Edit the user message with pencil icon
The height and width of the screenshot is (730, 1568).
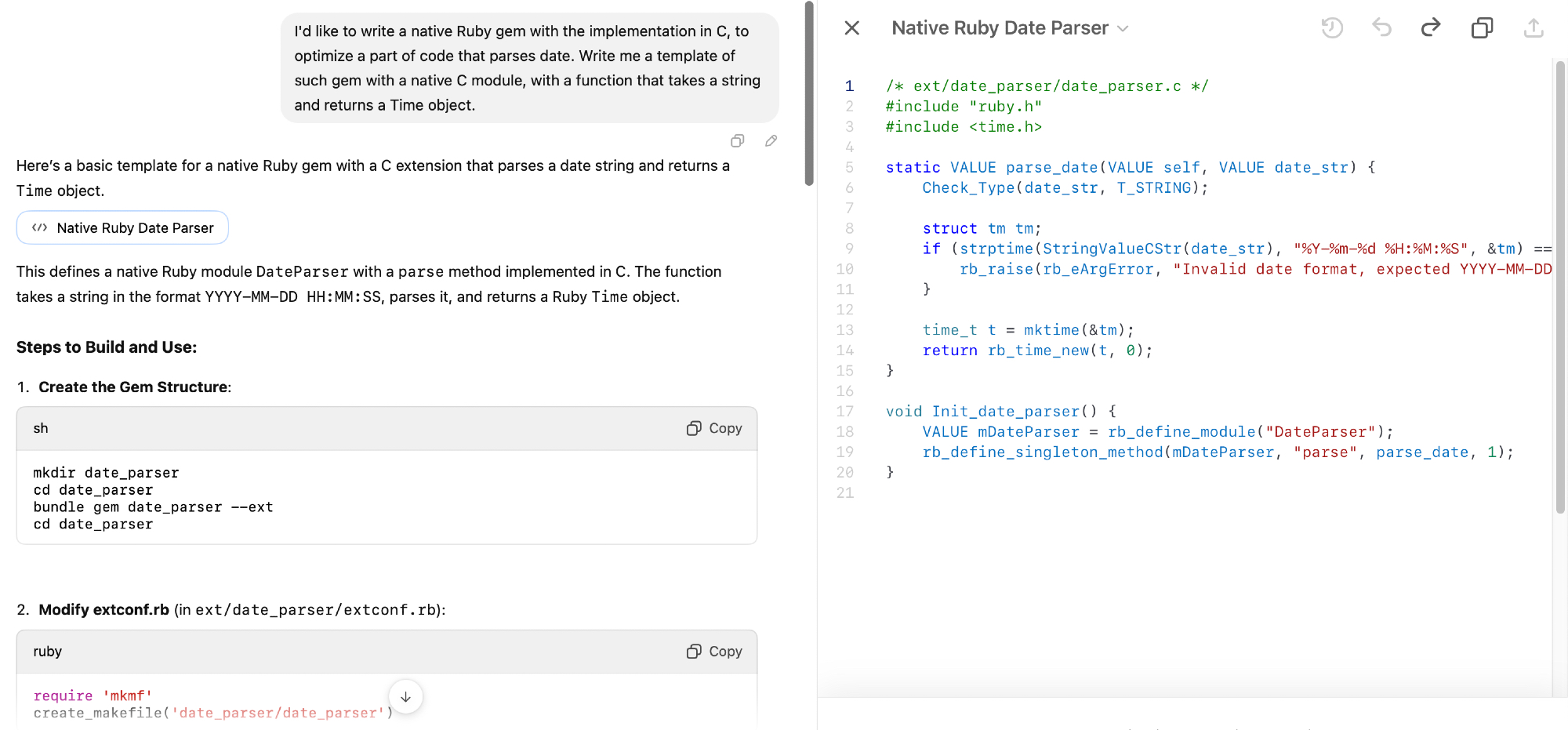pyautogui.click(x=771, y=141)
